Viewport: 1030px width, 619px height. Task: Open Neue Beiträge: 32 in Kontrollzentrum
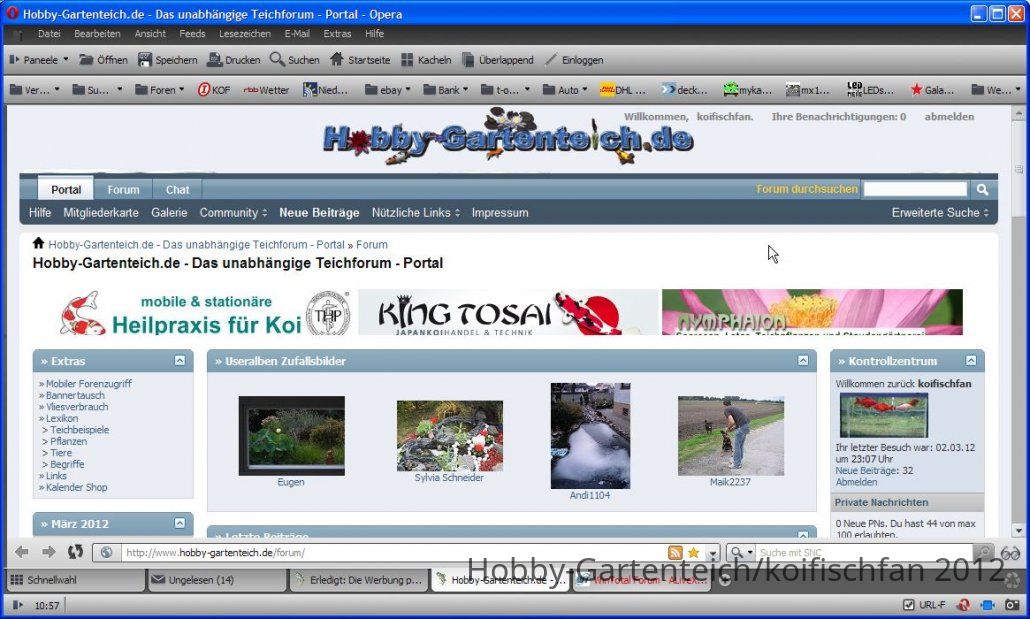point(874,470)
